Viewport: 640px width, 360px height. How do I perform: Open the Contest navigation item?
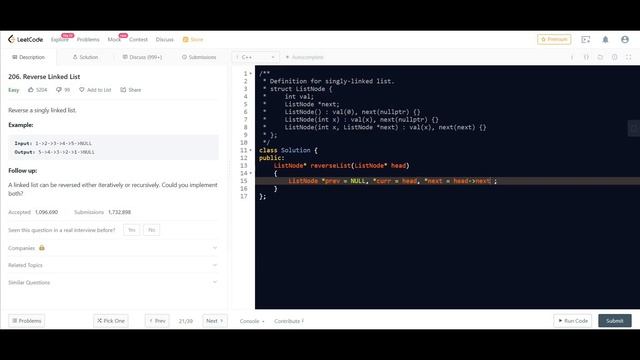(138, 40)
